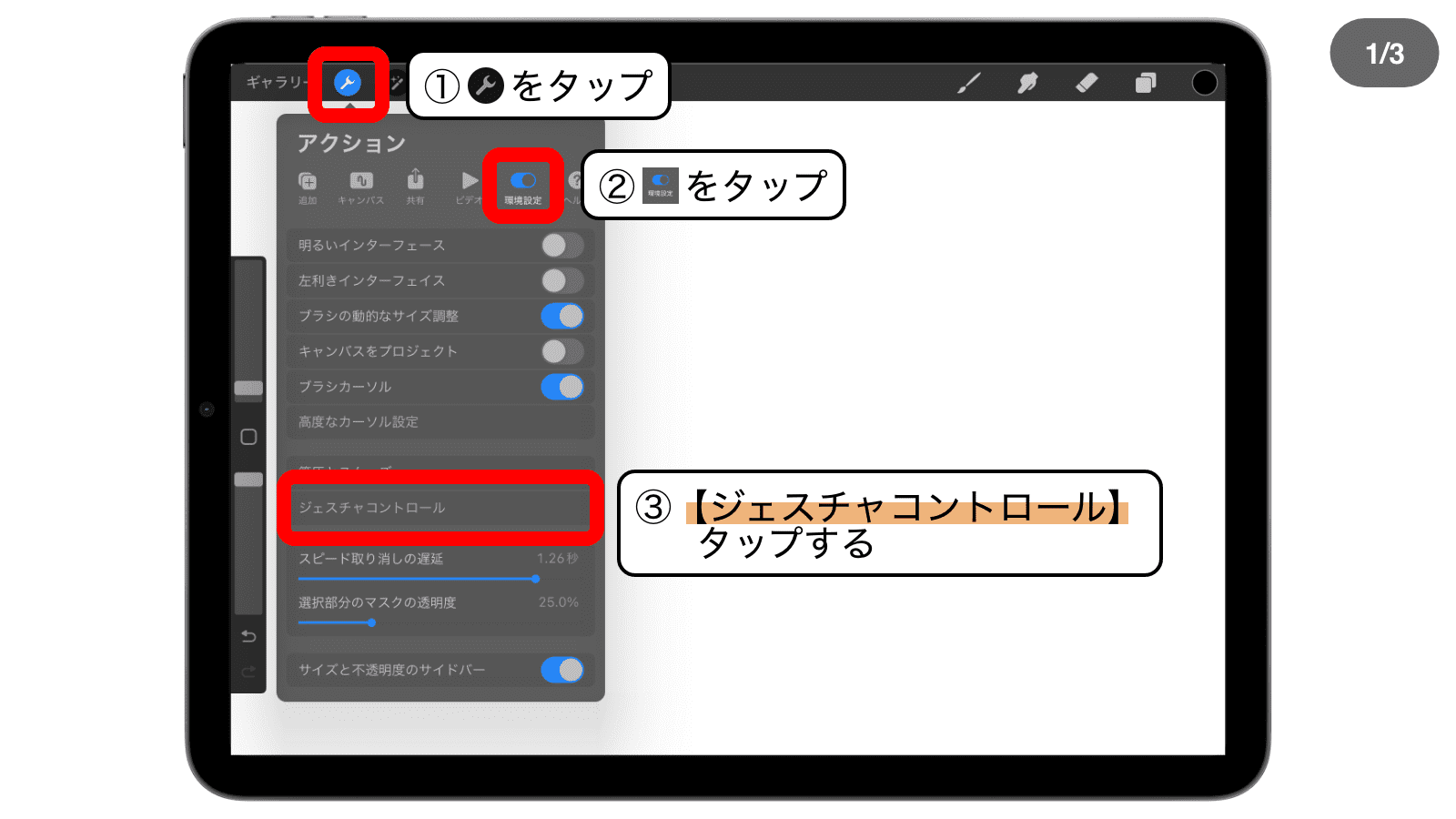Turn off ブラシカーソル switch
The image size is (1456, 819).
562,387
